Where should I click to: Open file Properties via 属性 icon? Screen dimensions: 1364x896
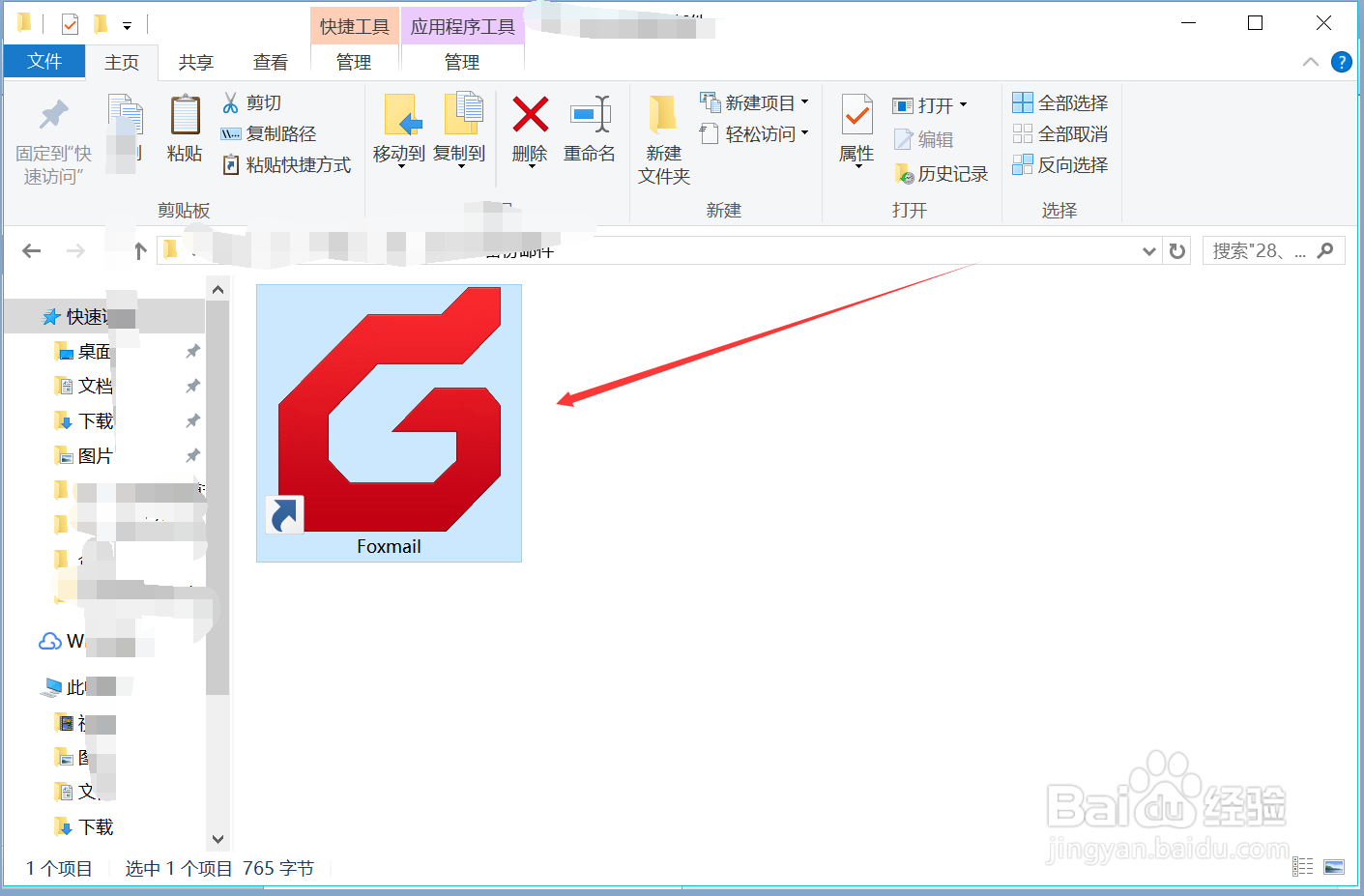coord(856,129)
